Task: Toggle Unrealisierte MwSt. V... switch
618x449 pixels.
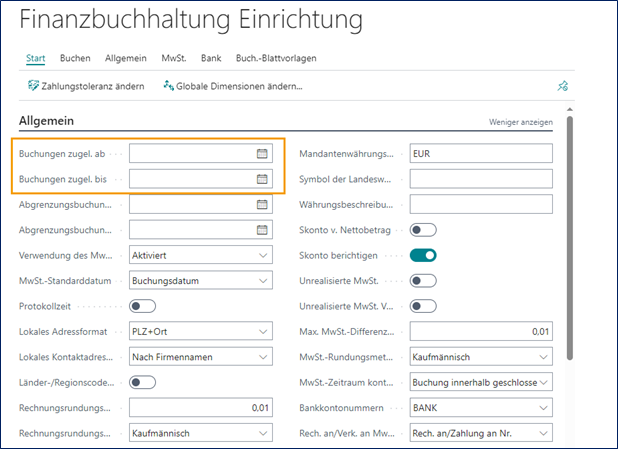Action: click(x=423, y=306)
